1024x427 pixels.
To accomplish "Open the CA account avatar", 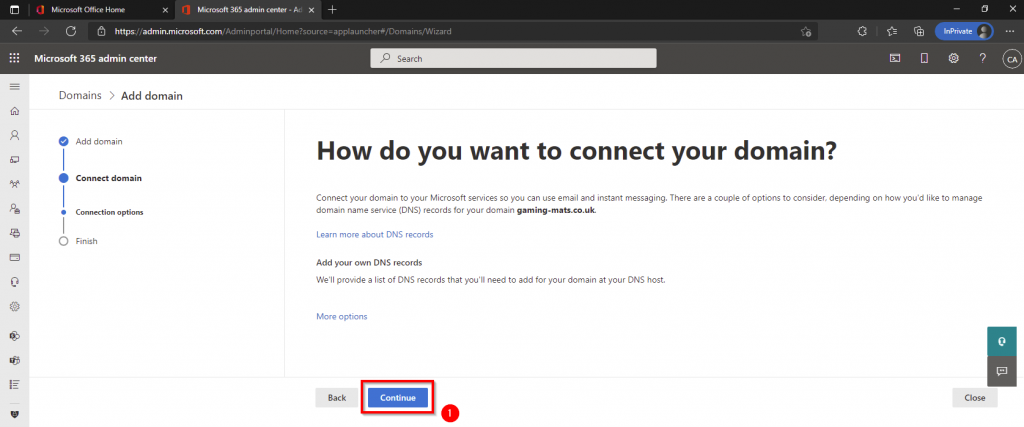I will pyautogui.click(x=1012, y=59).
